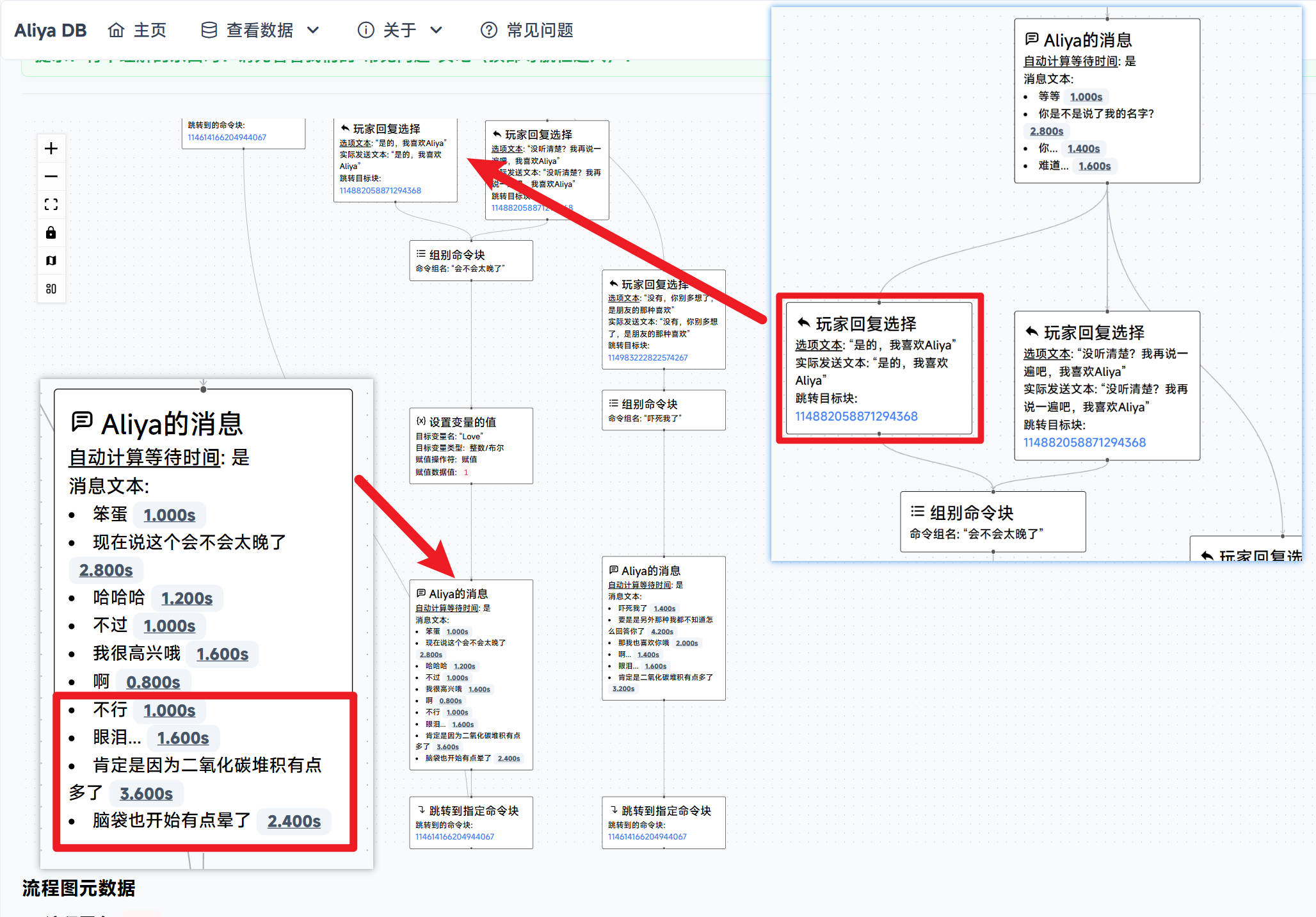Click the 1.000s time tag beside 笨蛋

pyautogui.click(x=169, y=515)
